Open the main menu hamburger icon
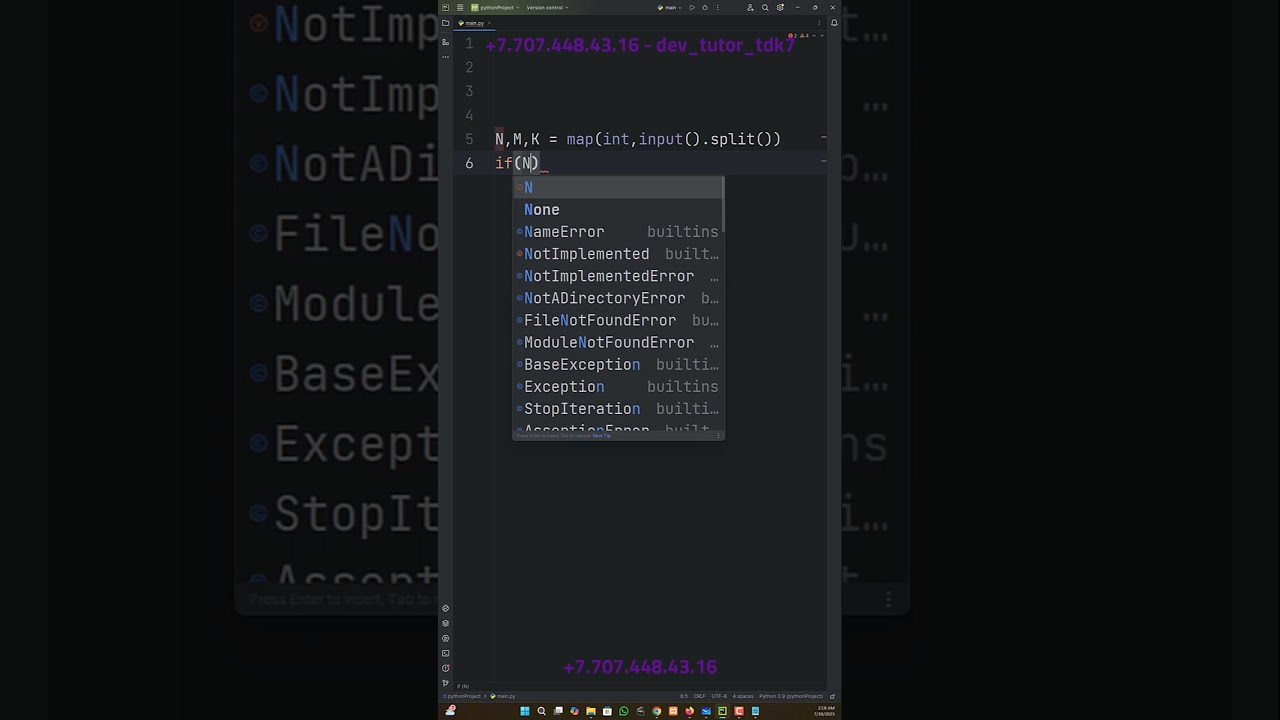The image size is (1280, 720). point(460,7)
